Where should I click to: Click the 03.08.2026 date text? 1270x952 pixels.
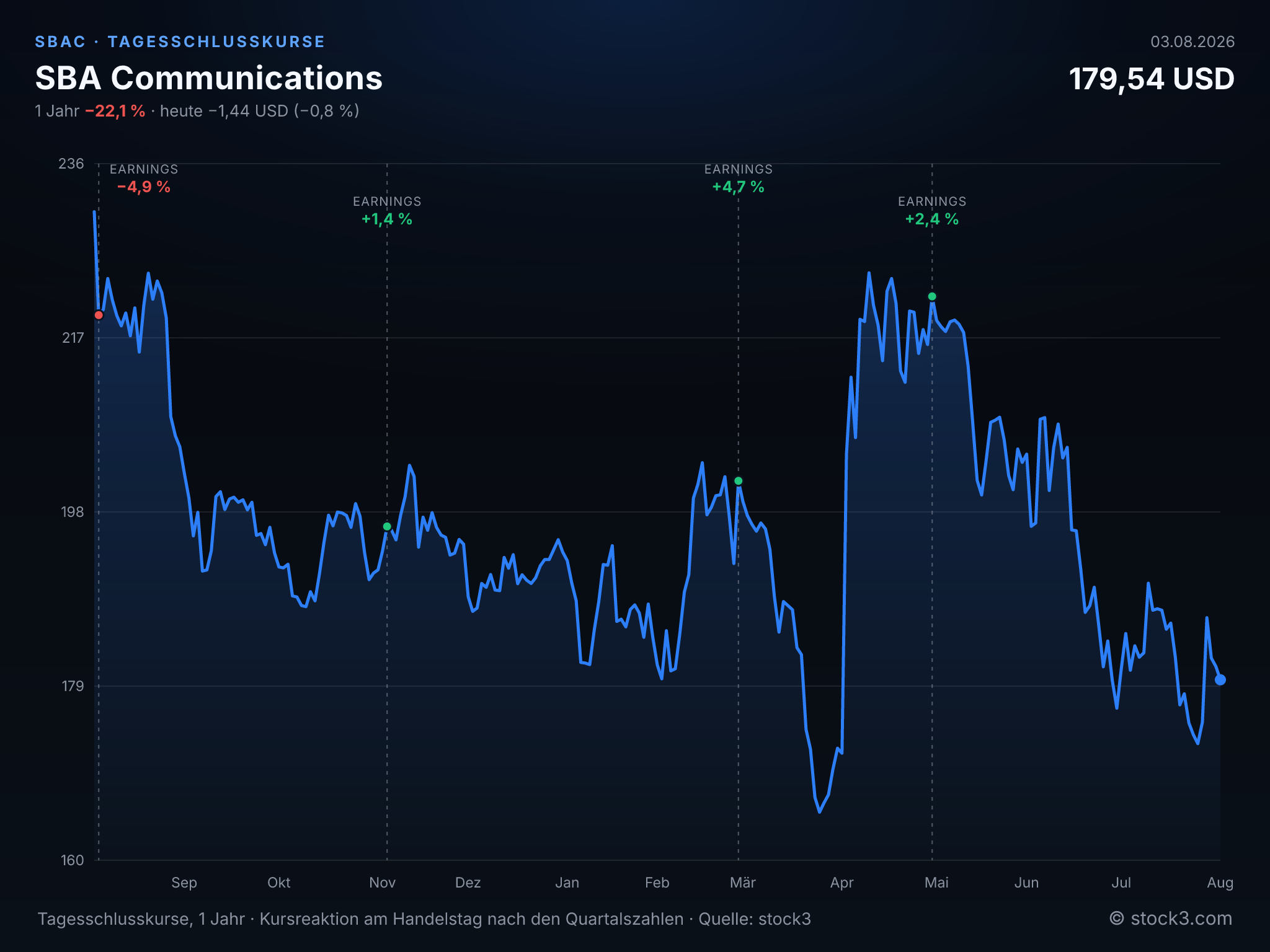(1192, 42)
